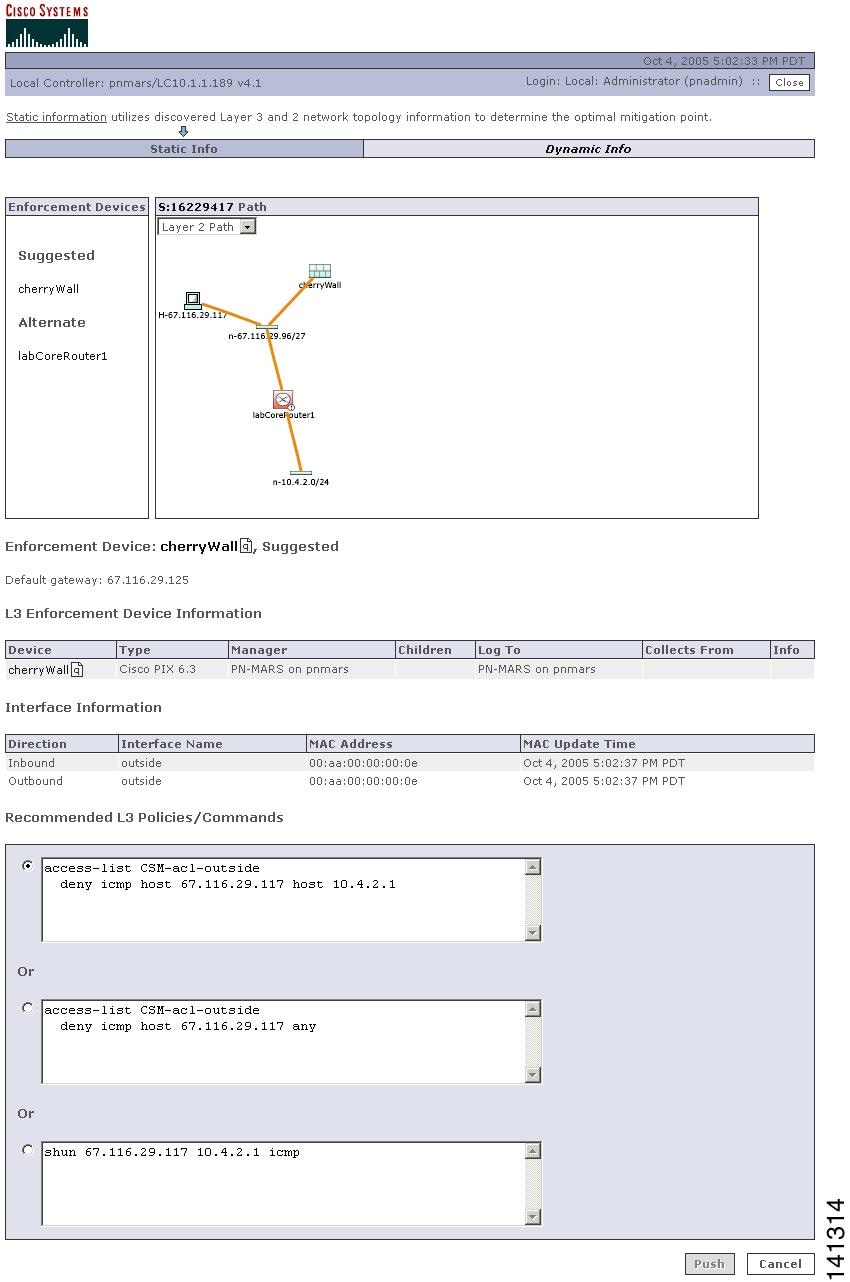Click the H-67.116.29.117 host computer icon
Screen dimensions: 850x1282
pos(193,301)
